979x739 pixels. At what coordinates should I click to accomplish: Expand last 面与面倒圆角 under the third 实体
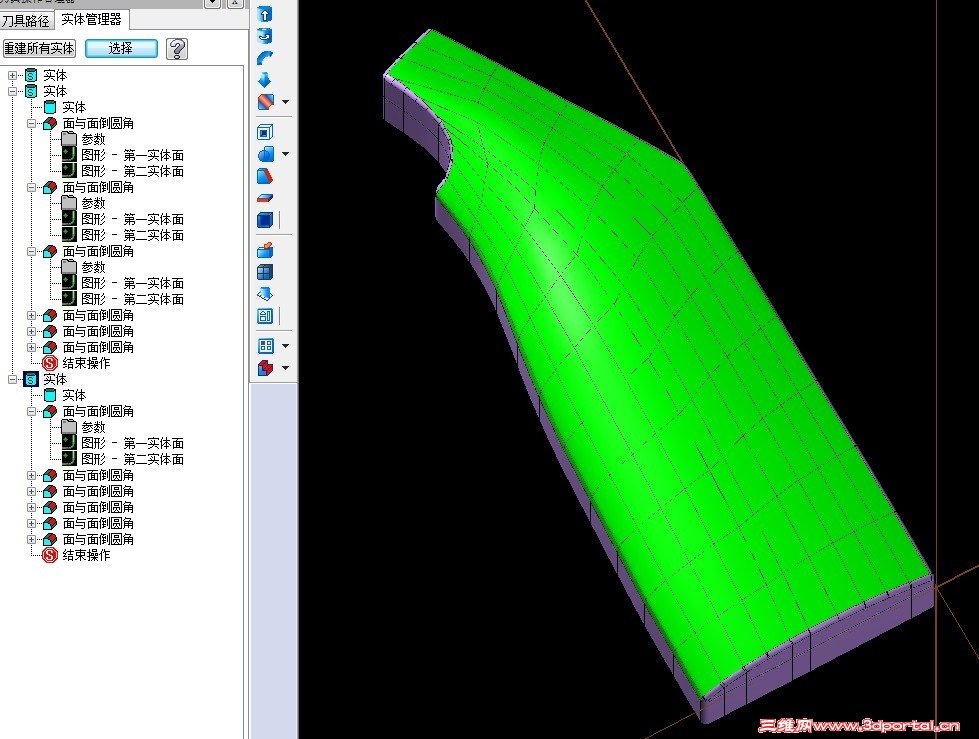tap(32, 539)
